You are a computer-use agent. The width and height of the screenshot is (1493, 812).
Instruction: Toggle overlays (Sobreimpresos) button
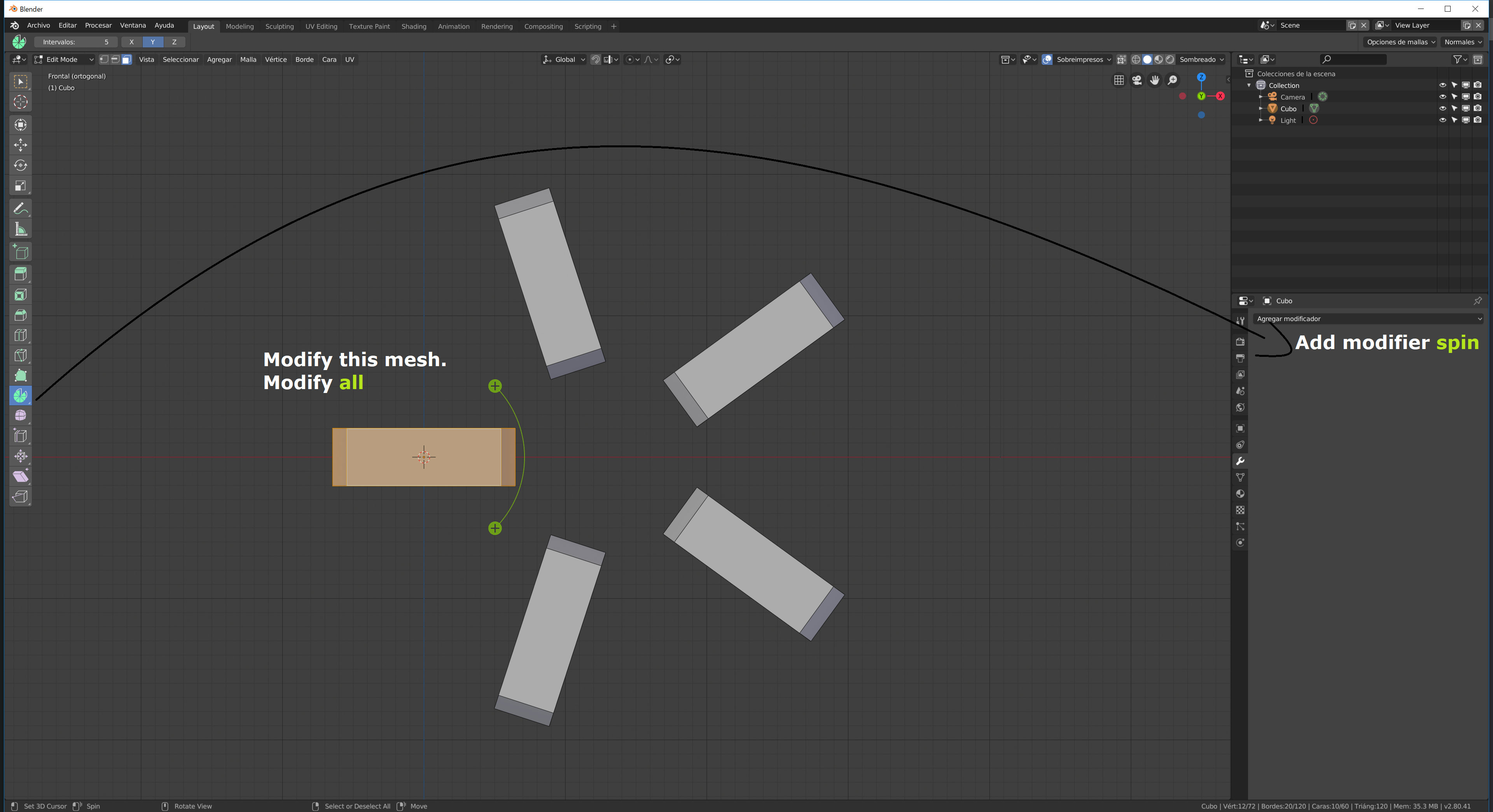click(1047, 59)
